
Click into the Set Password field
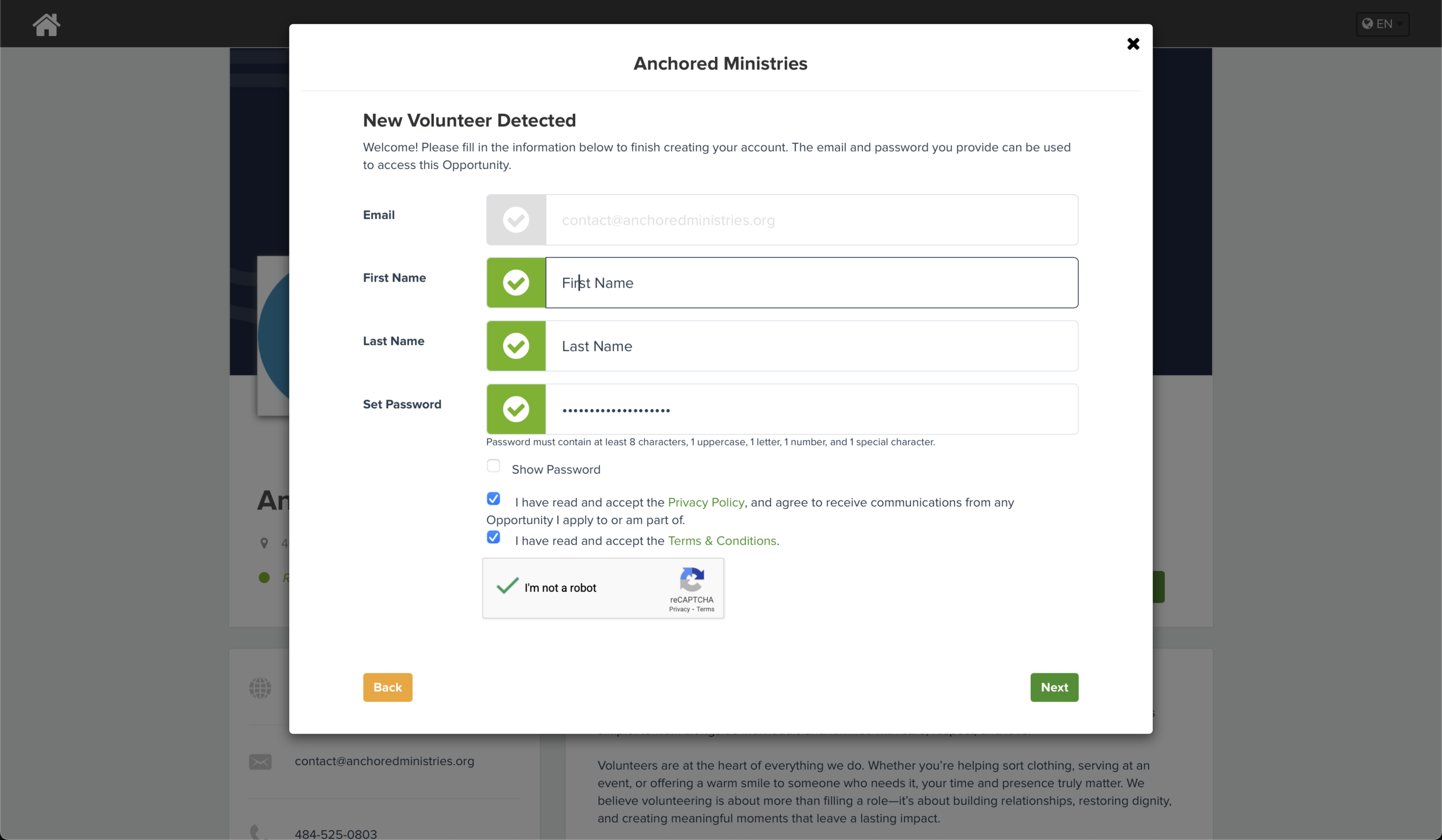811,409
